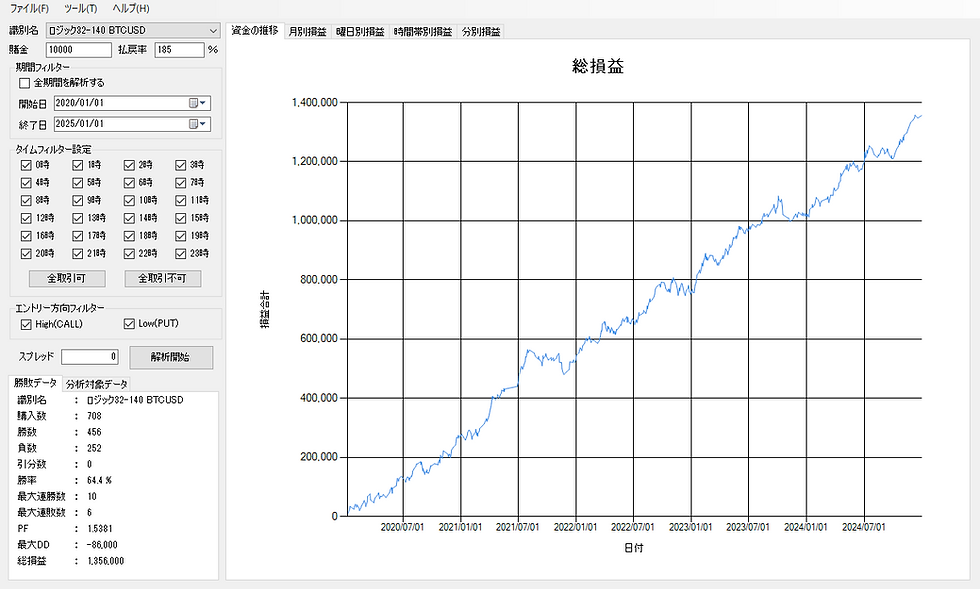Switch to the 月別損益 tab
Screen dimensions: 980x589
tap(306, 30)
